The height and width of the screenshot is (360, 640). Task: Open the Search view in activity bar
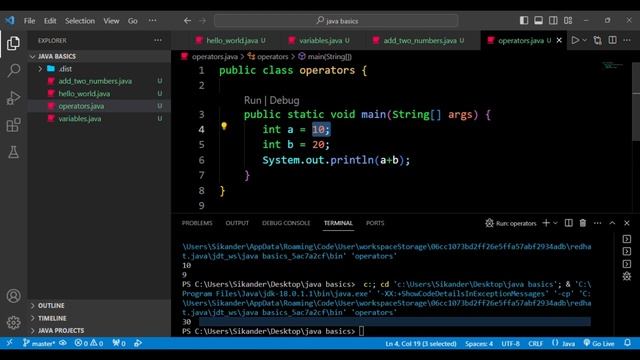[x=13, y=70]
